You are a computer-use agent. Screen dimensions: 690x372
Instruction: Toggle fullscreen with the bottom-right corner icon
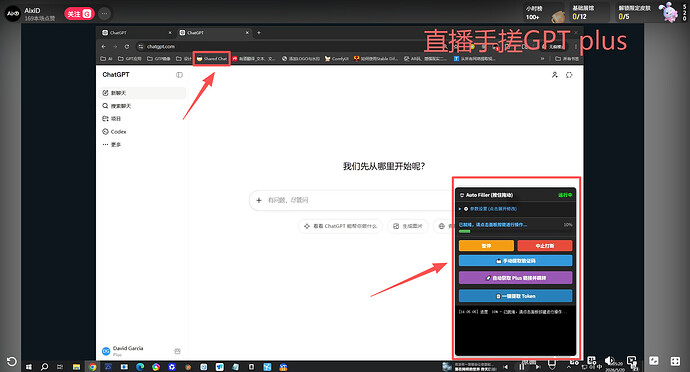(675, 361)
